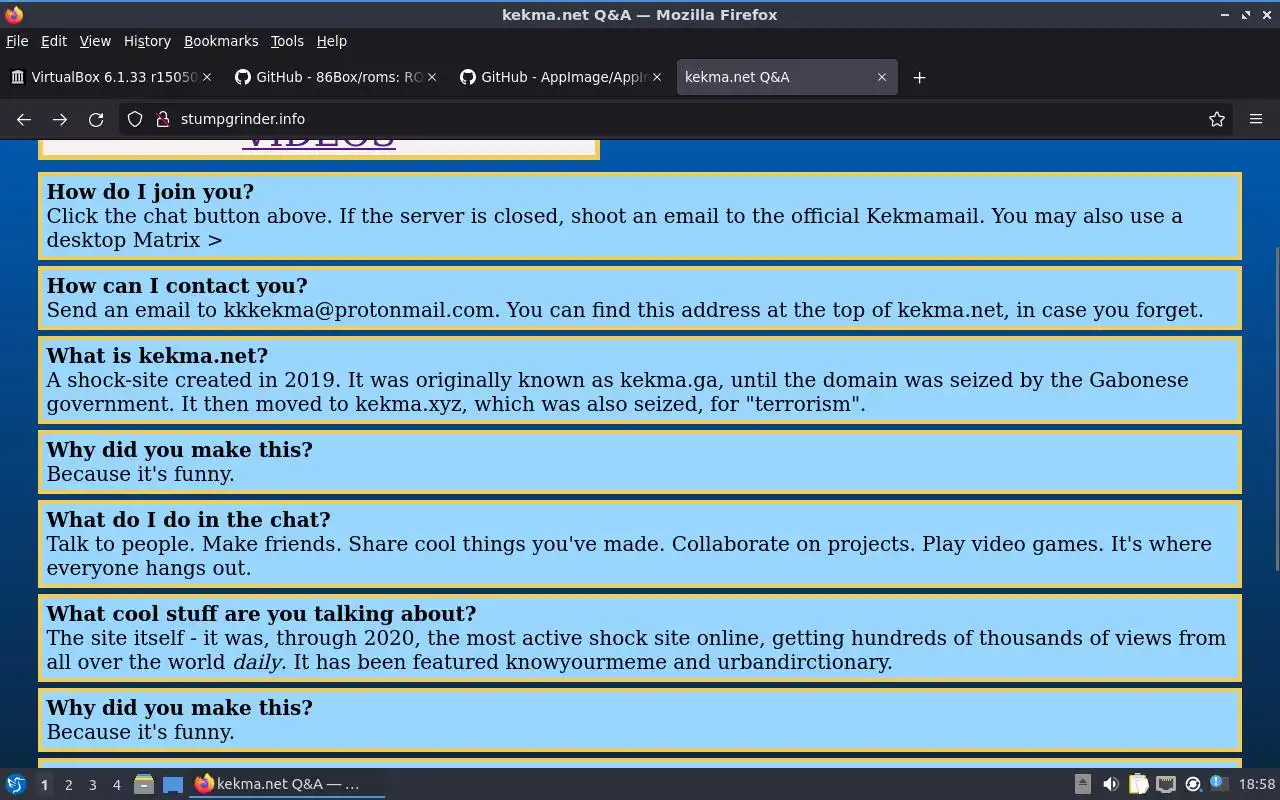The height and width of the screenshot is (800, 1280).
Task: Close the VirtualBox tab
Action: click(207, 77)
